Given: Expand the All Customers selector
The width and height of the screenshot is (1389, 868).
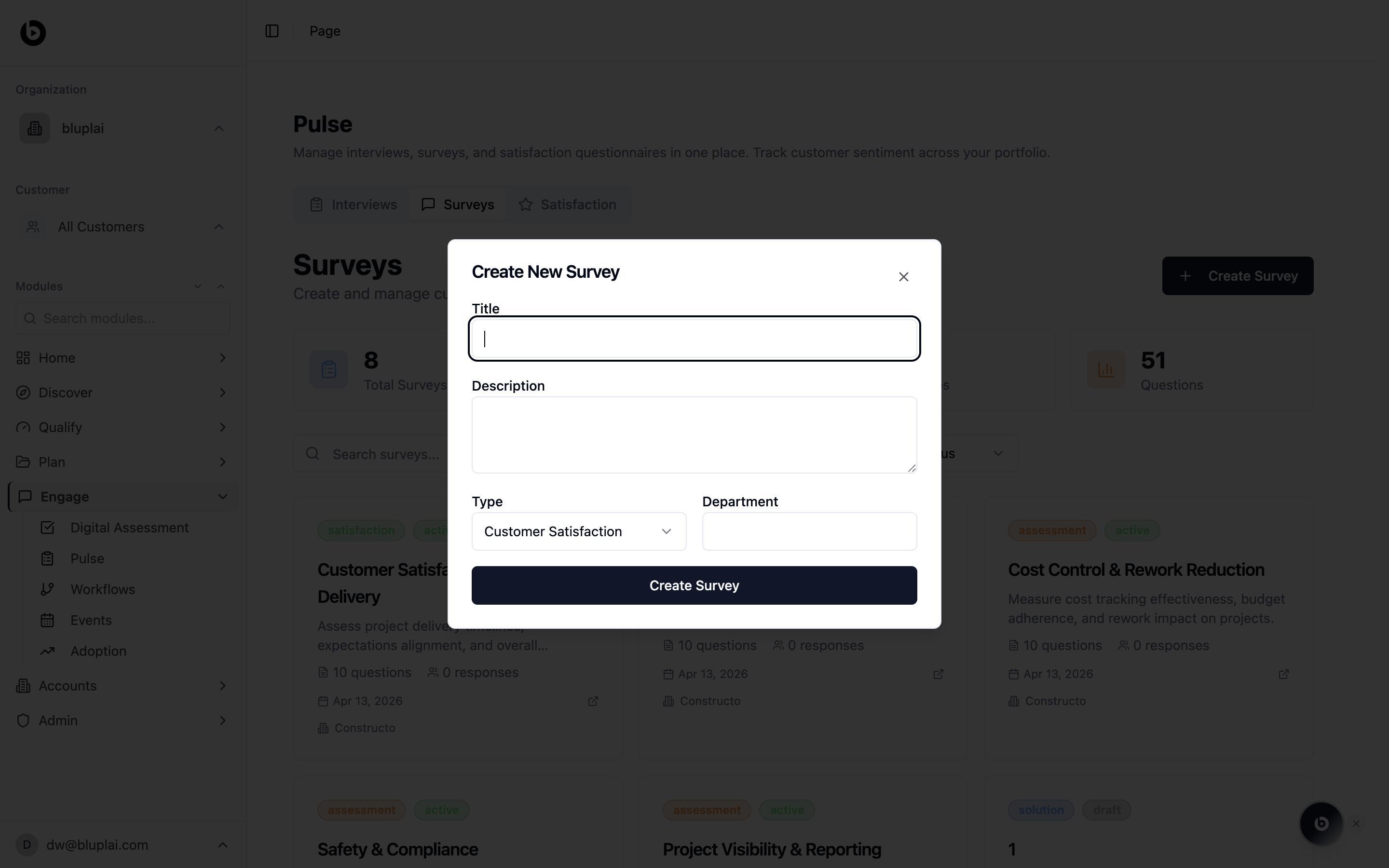Looking at the screenshot, I should pos(123,227).
